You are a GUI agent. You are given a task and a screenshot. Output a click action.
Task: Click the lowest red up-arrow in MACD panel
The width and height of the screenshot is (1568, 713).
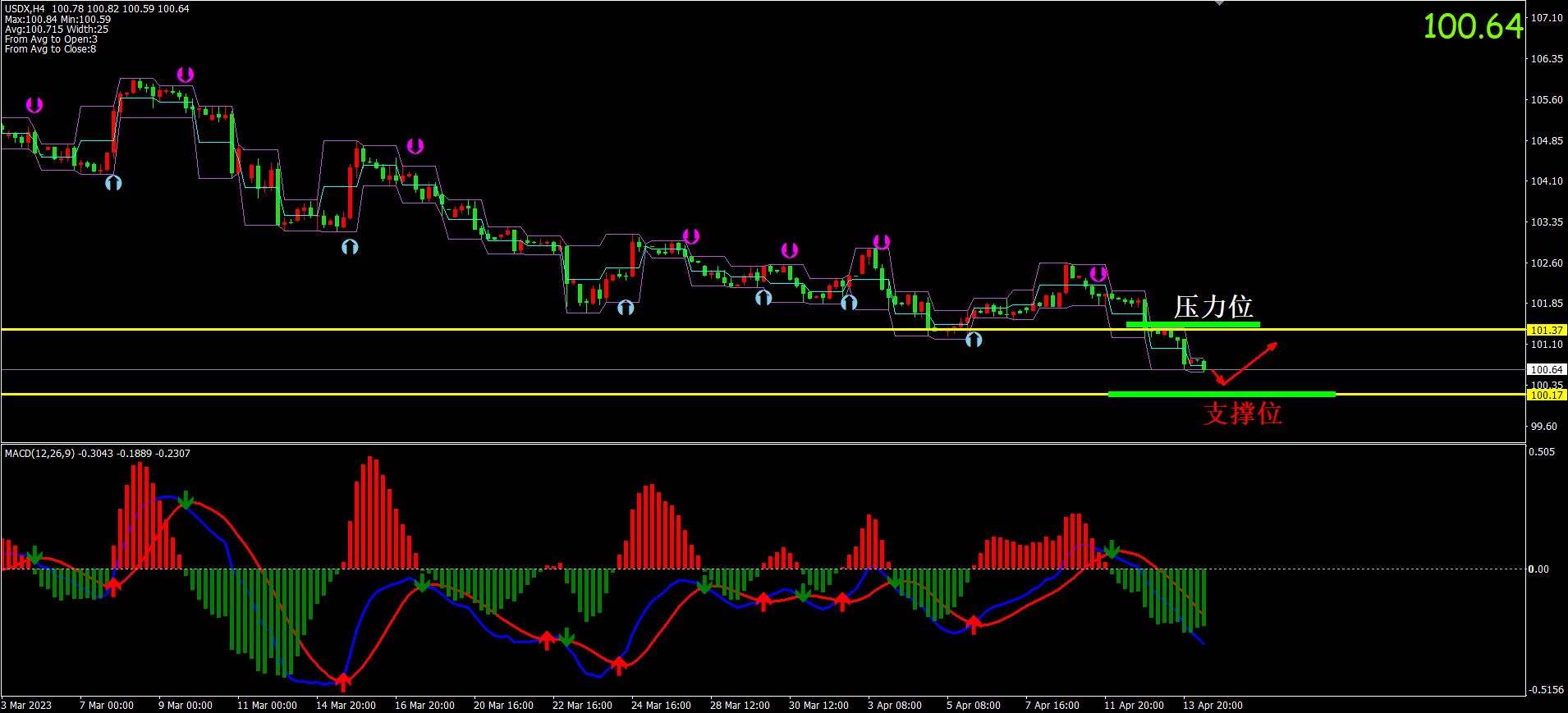pos(343,680)
